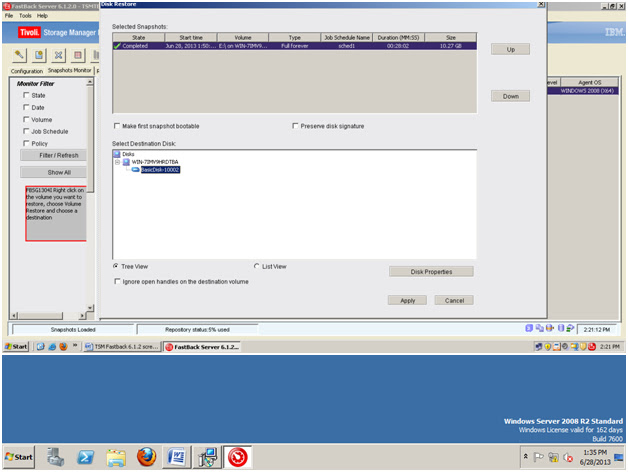The height and width of the screenshot is (472, 628).
Task: Open Windows Explorer folder on outer taskbar
Action: (116, 457)
